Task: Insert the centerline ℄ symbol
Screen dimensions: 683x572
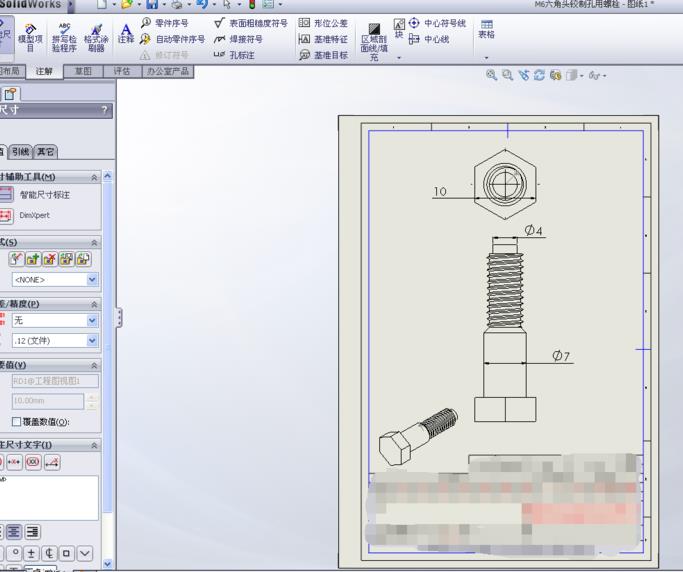Action: pyautogui.click(x=49, y=553)
